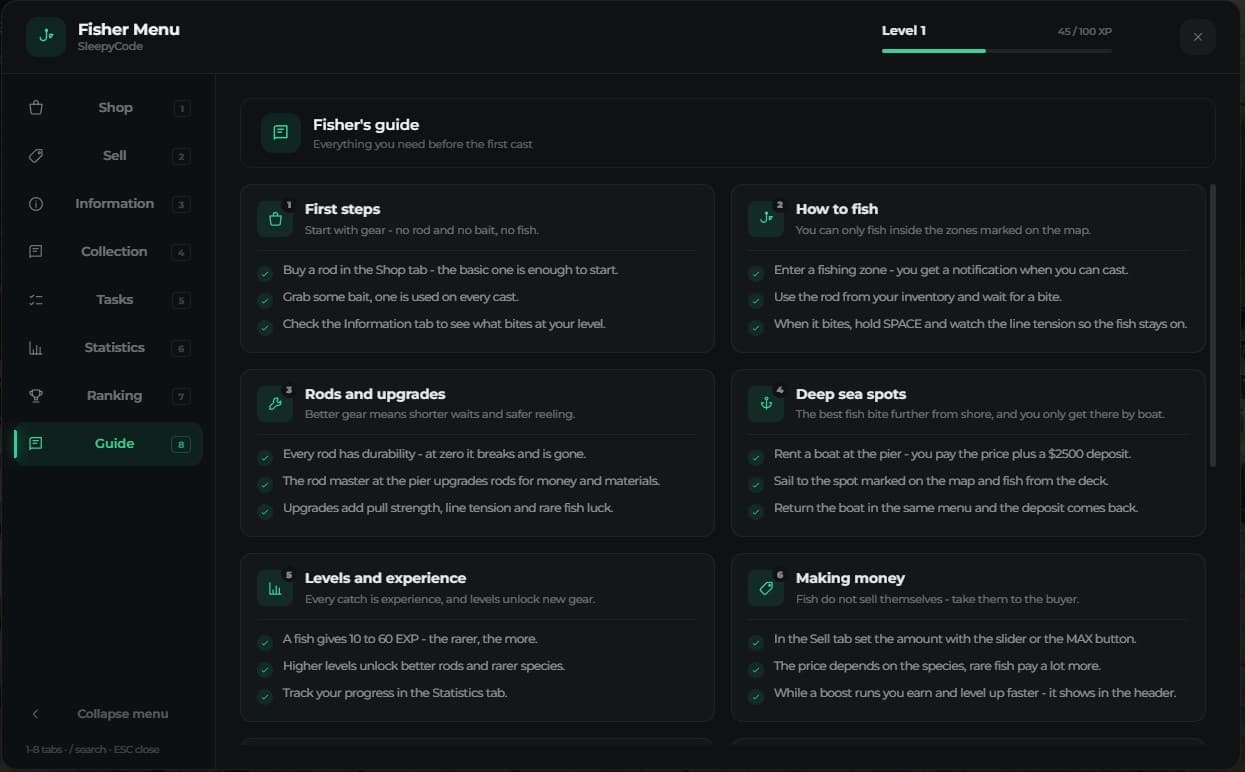The image size is (1245, 772).
Task: Collapse the sidebar using the chevron arrow
Action: tap(36, 714)
